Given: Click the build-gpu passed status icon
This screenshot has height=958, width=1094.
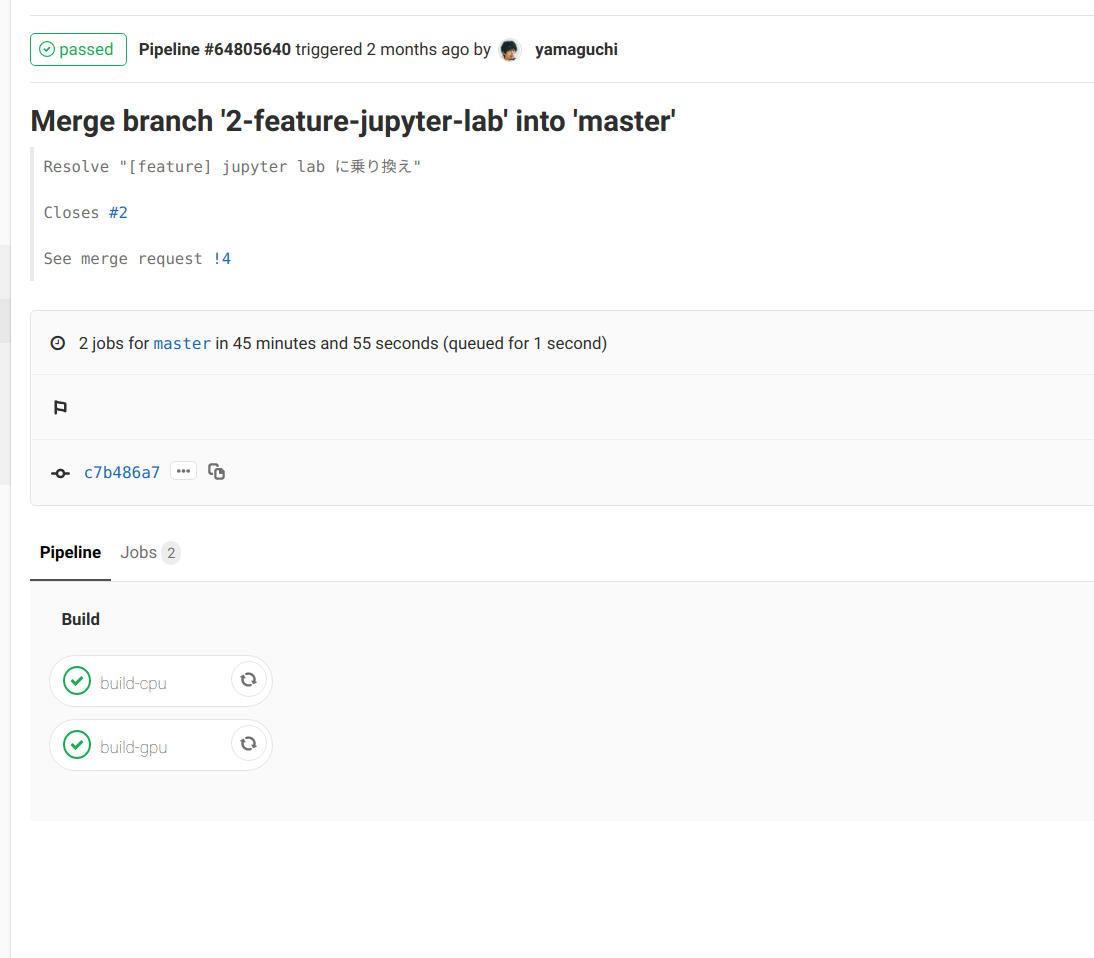Looking at the screenshot, I should pyautogui.click(x=77, y=745).
